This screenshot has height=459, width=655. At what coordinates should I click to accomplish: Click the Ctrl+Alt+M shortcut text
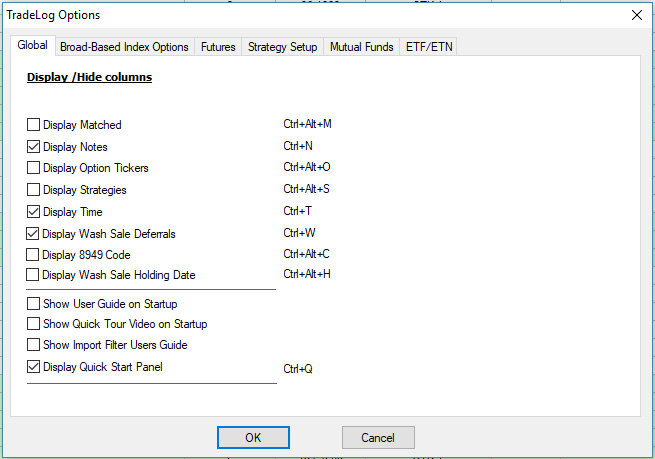tap(307, 124)
